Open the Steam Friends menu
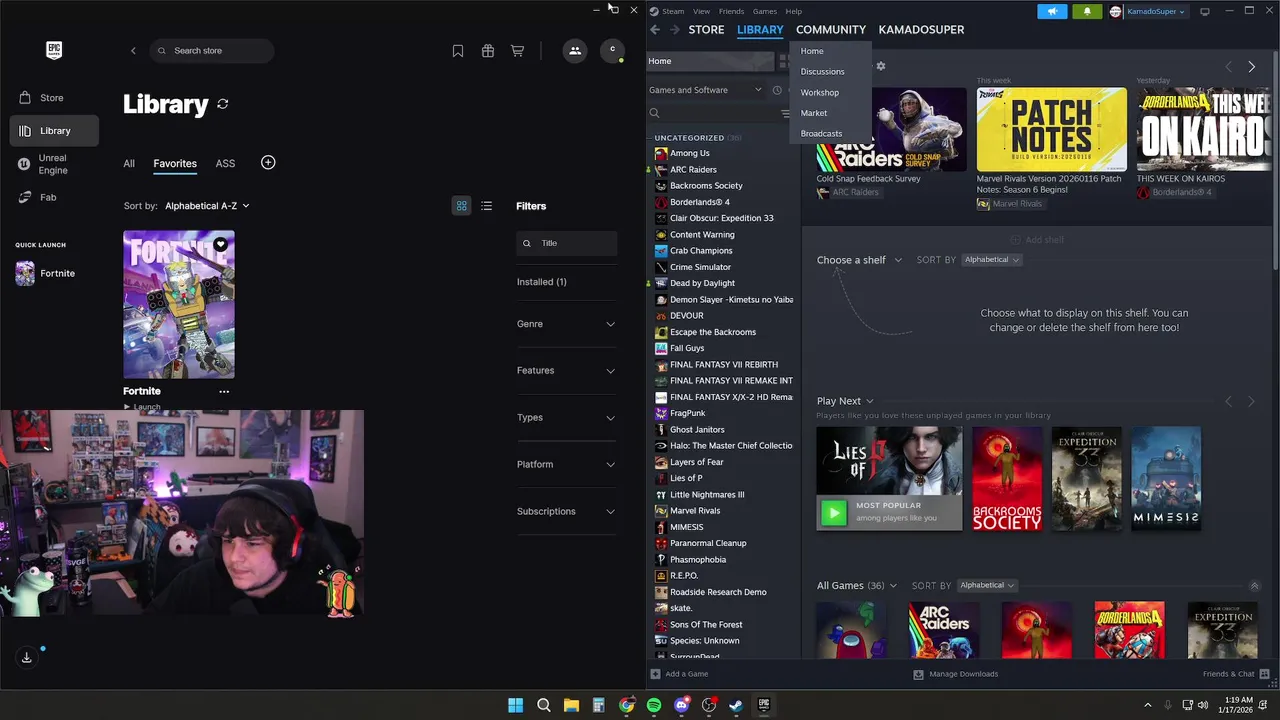 pos(731,11)
